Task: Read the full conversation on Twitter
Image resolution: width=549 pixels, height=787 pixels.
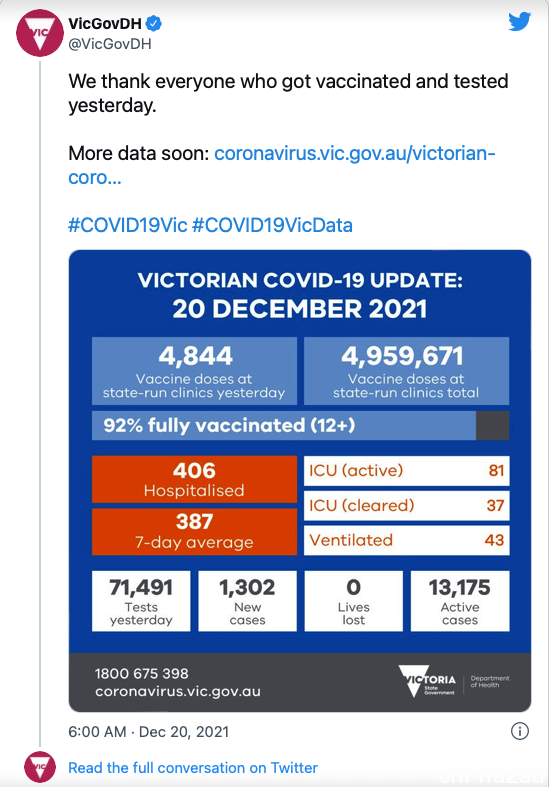Action: point(193,767)
